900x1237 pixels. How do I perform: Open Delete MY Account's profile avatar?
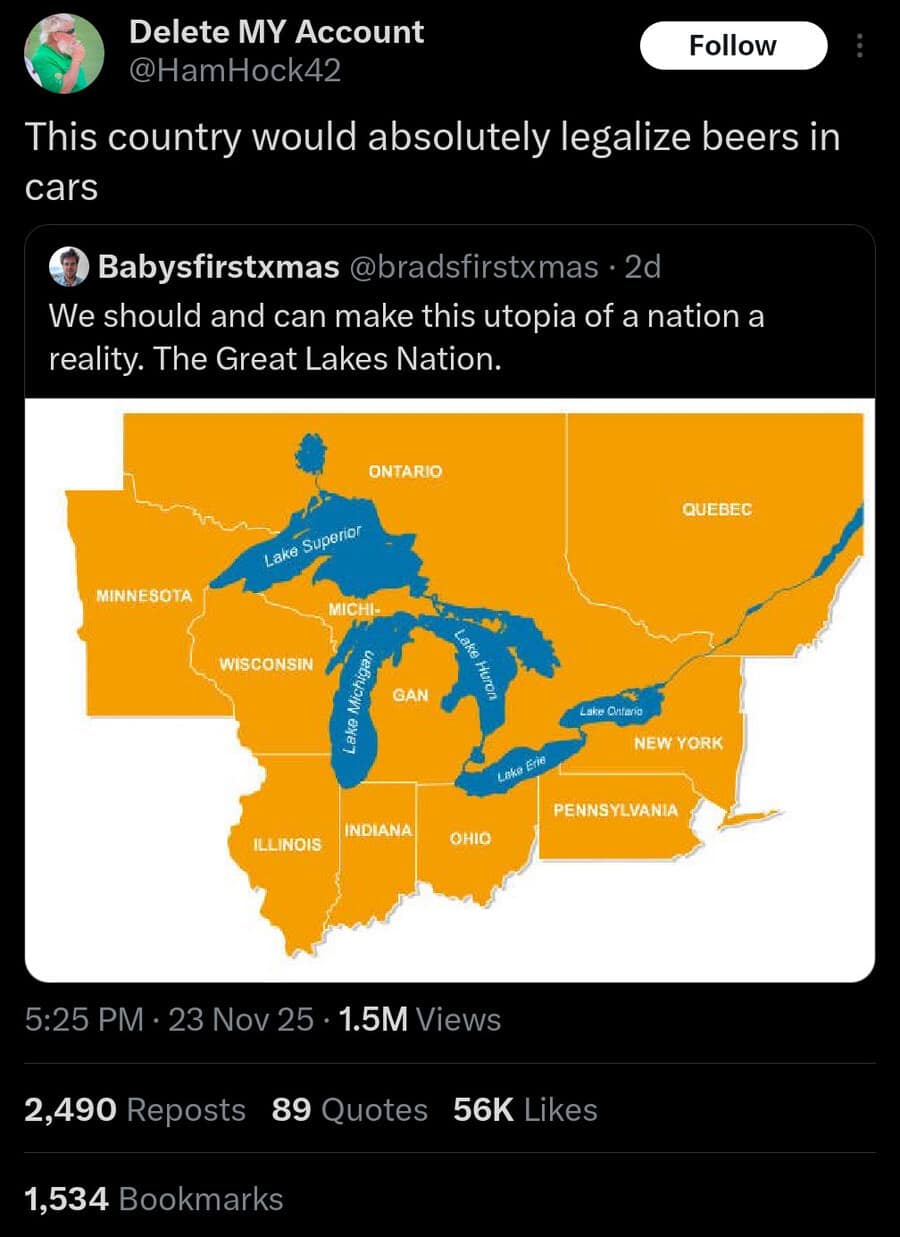pyautogui.click(x=64, y=54)
